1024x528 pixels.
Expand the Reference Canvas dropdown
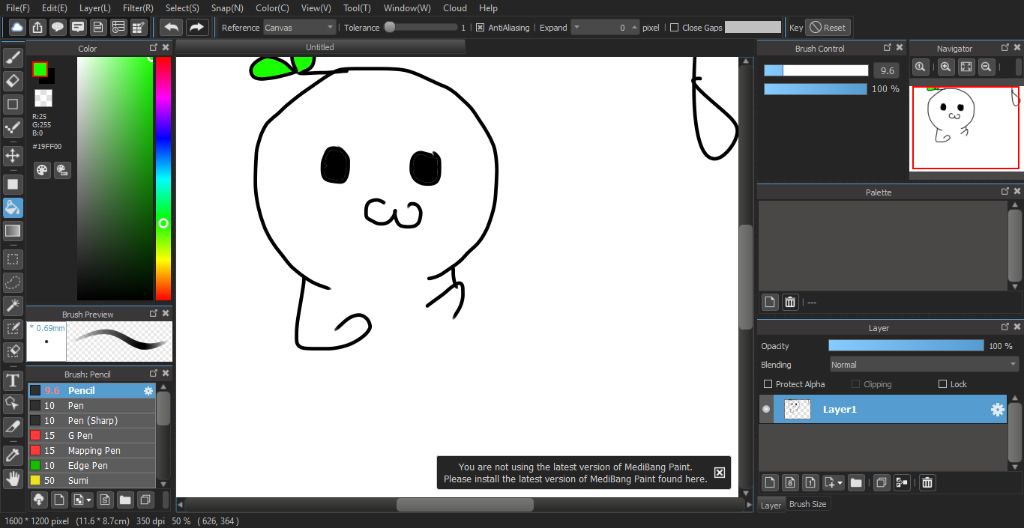click(299, 28)
